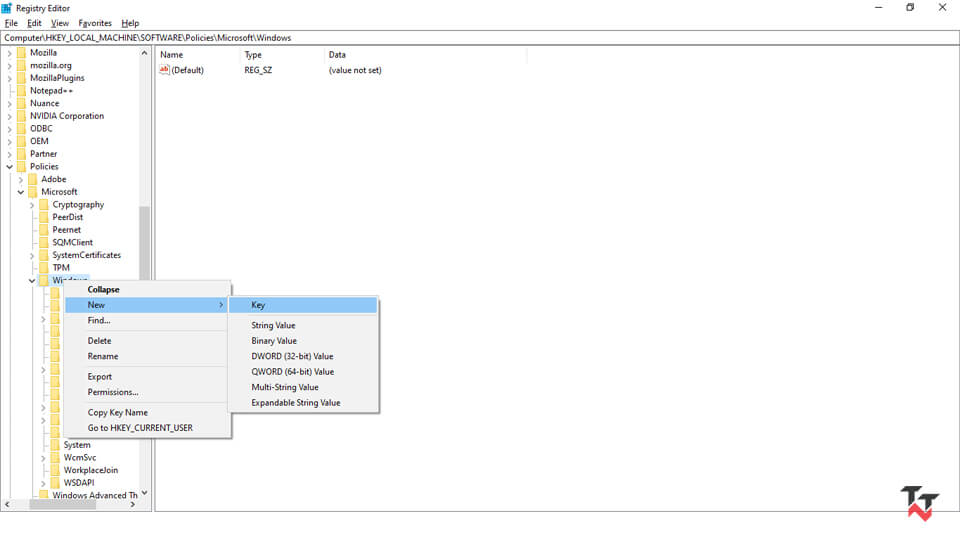Select Copy Key Name
The height and width of the screenshot is (540, 960).
[x=147, y=413]
